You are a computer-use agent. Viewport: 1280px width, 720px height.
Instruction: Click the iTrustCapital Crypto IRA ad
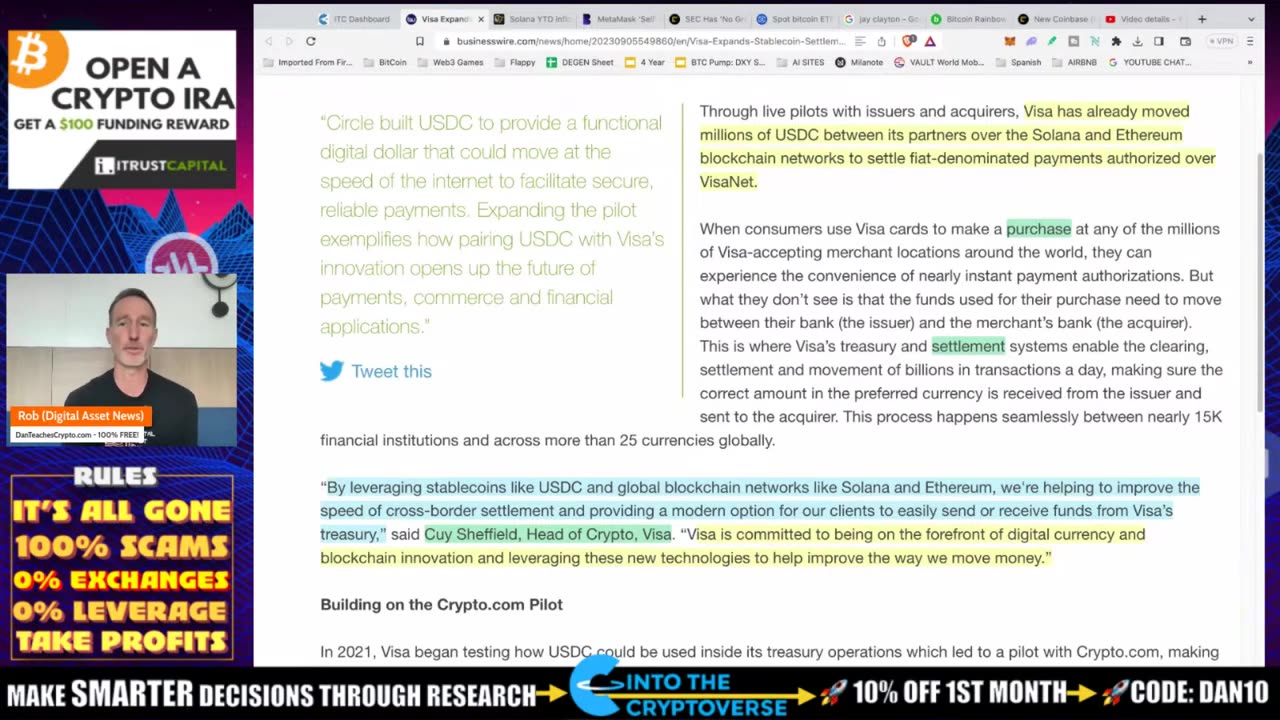click(122, 109)
